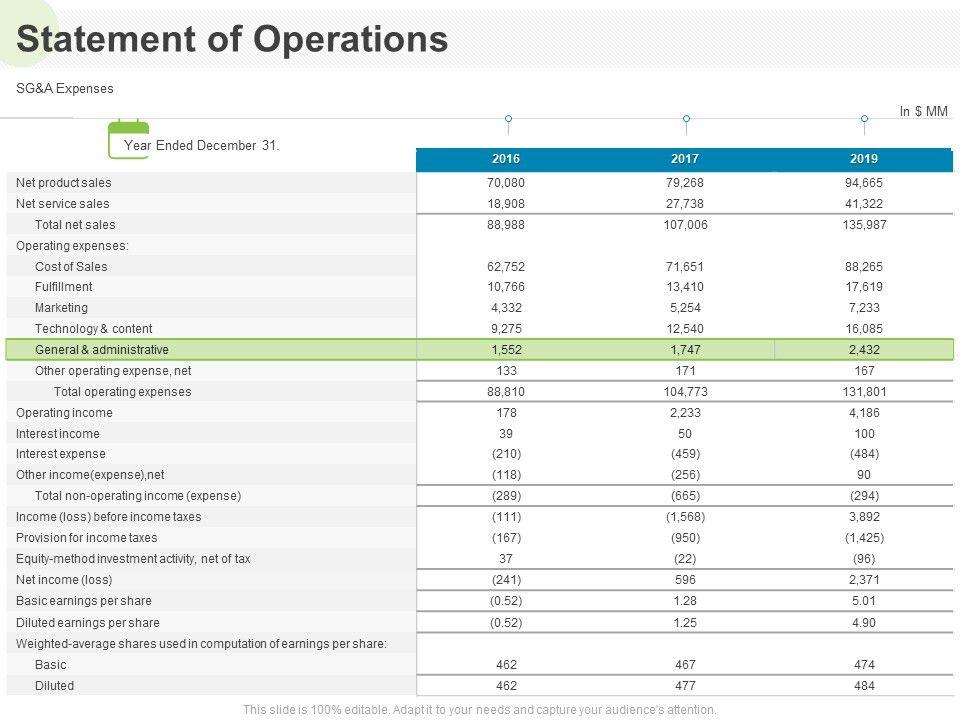The height and width of the screenshot is (720, 960).
Task: Select the Total net sales 135,987 value
Action: click(x=864, y=225)
